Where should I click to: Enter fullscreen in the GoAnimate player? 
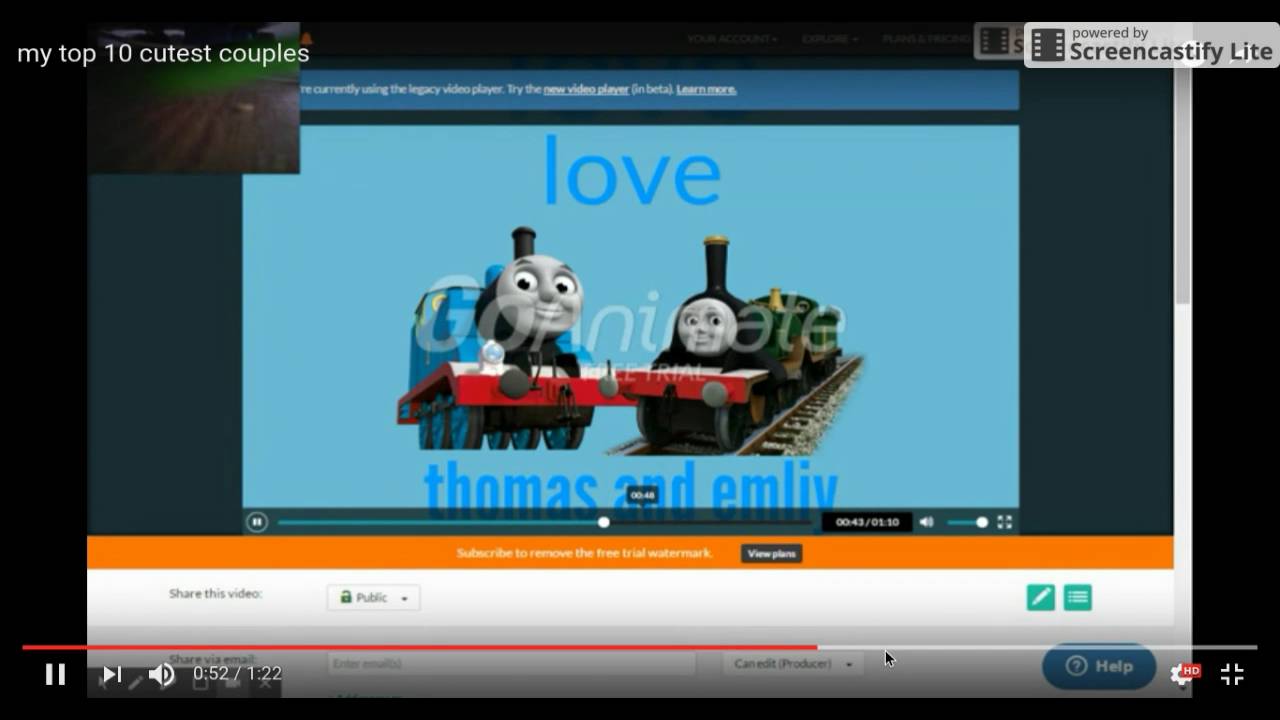[x=1005, y=522]
